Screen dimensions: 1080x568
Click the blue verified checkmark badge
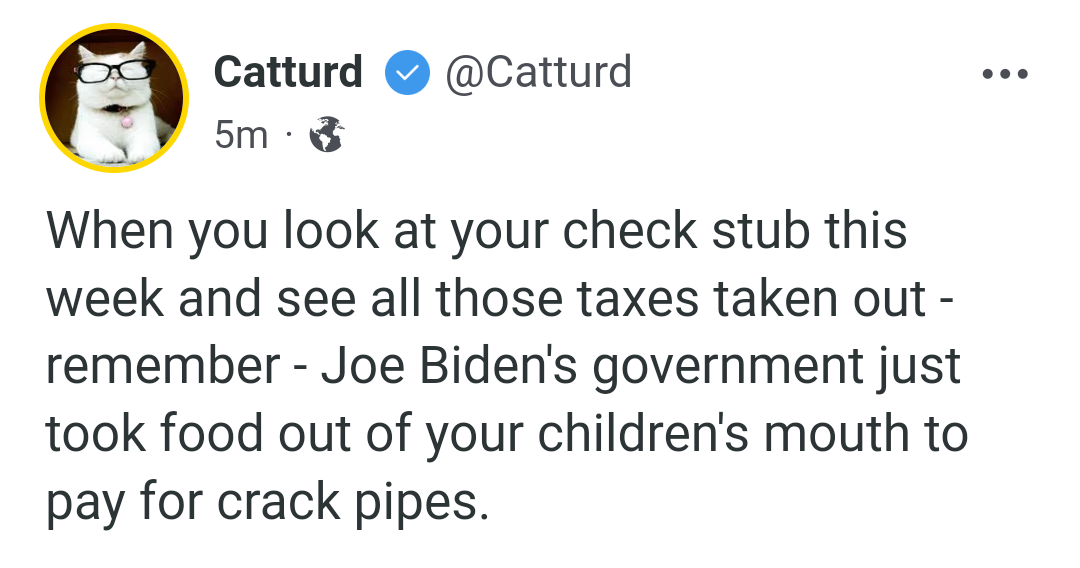[x=407, y=72]
